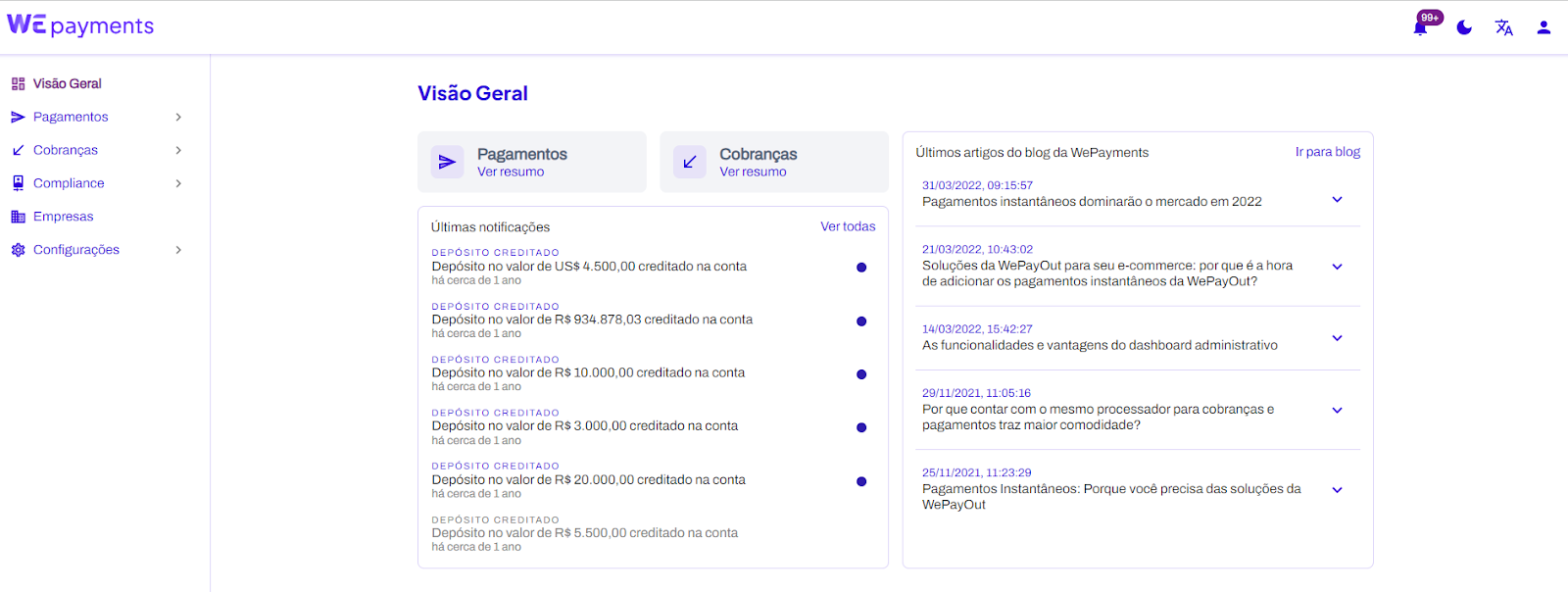Screen dimensions: 1568x592
Task: Mark R$ 20.000,00 deposit notification dot
Action: tap(861, 481)
